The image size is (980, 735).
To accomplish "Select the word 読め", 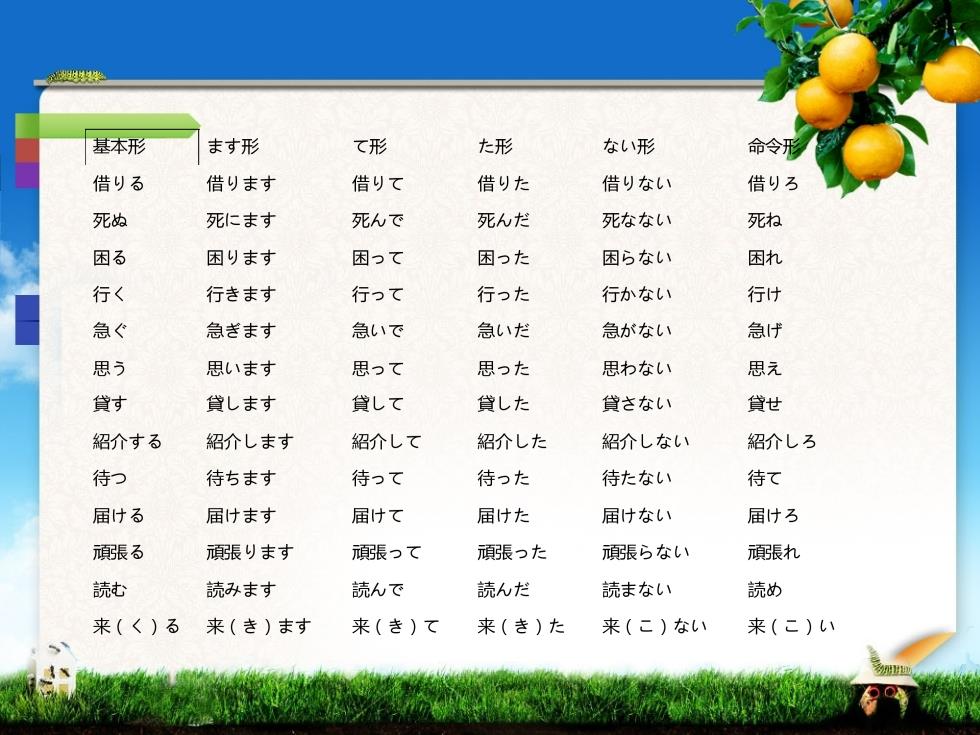I will tap(765, 589).
